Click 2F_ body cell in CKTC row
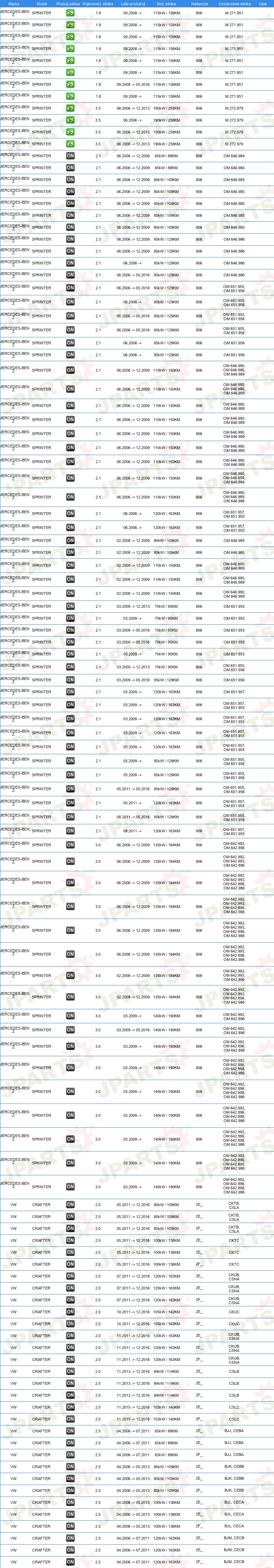Viewport: 274px width, 1568px height. tap(199, 1264)
